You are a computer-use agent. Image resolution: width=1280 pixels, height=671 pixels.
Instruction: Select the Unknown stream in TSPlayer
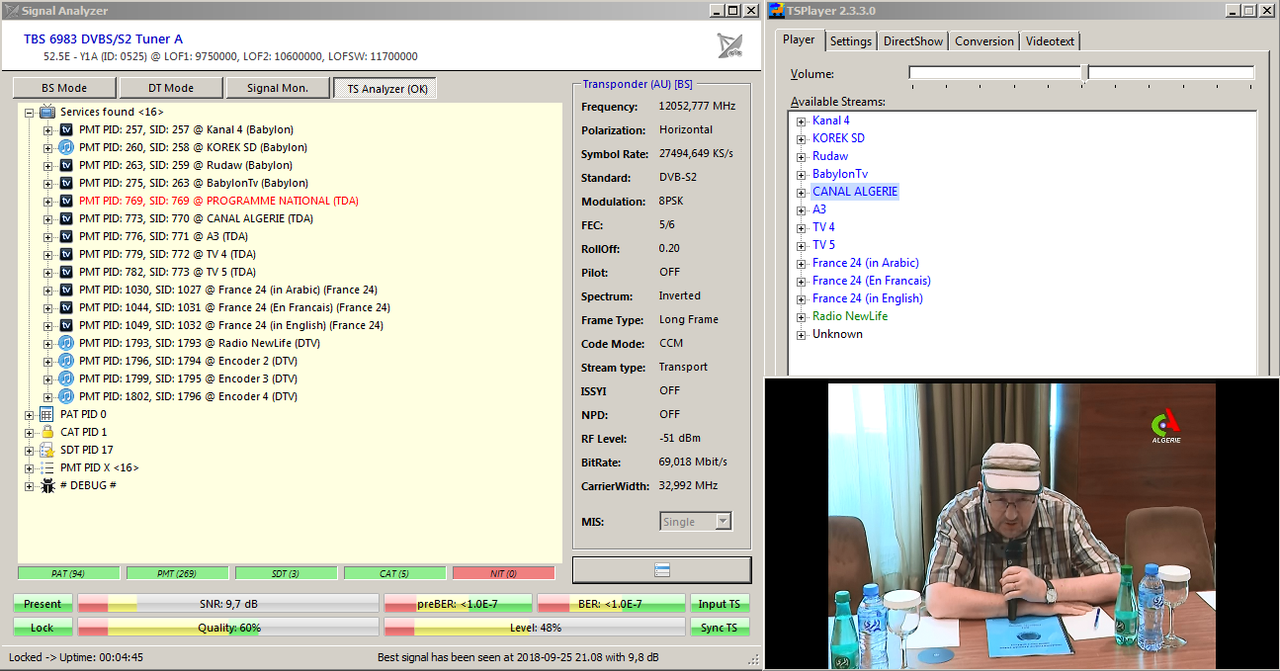click(837, 334)
